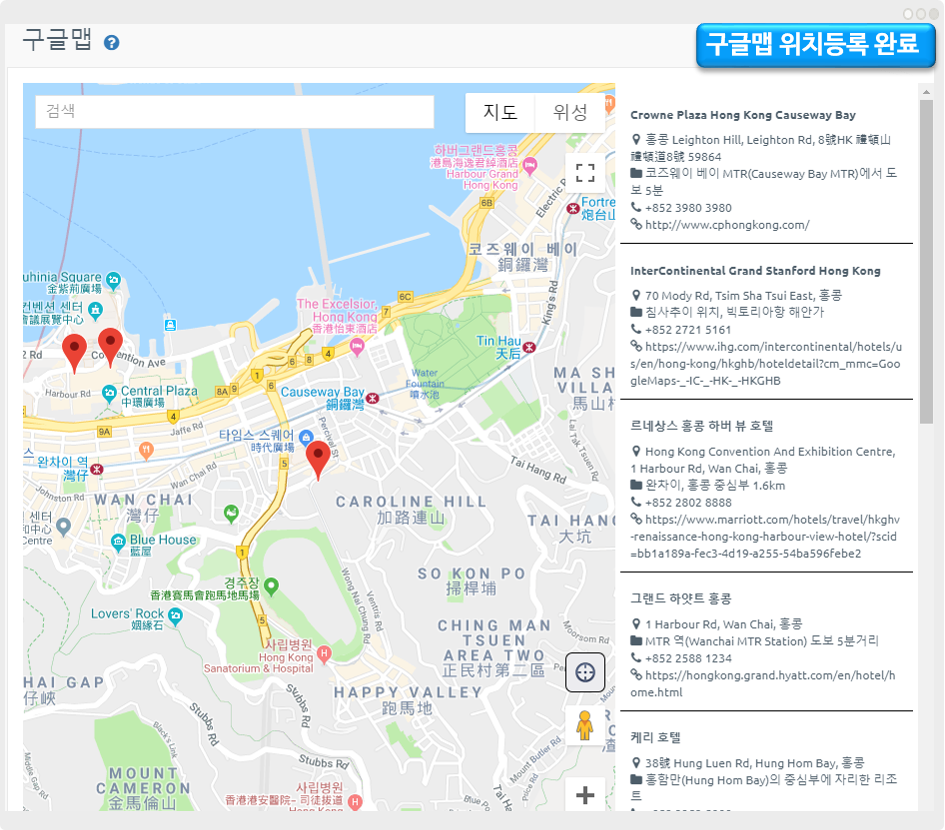Switch to 지도 map view
945x830 pixels.
tap(500, 112)
